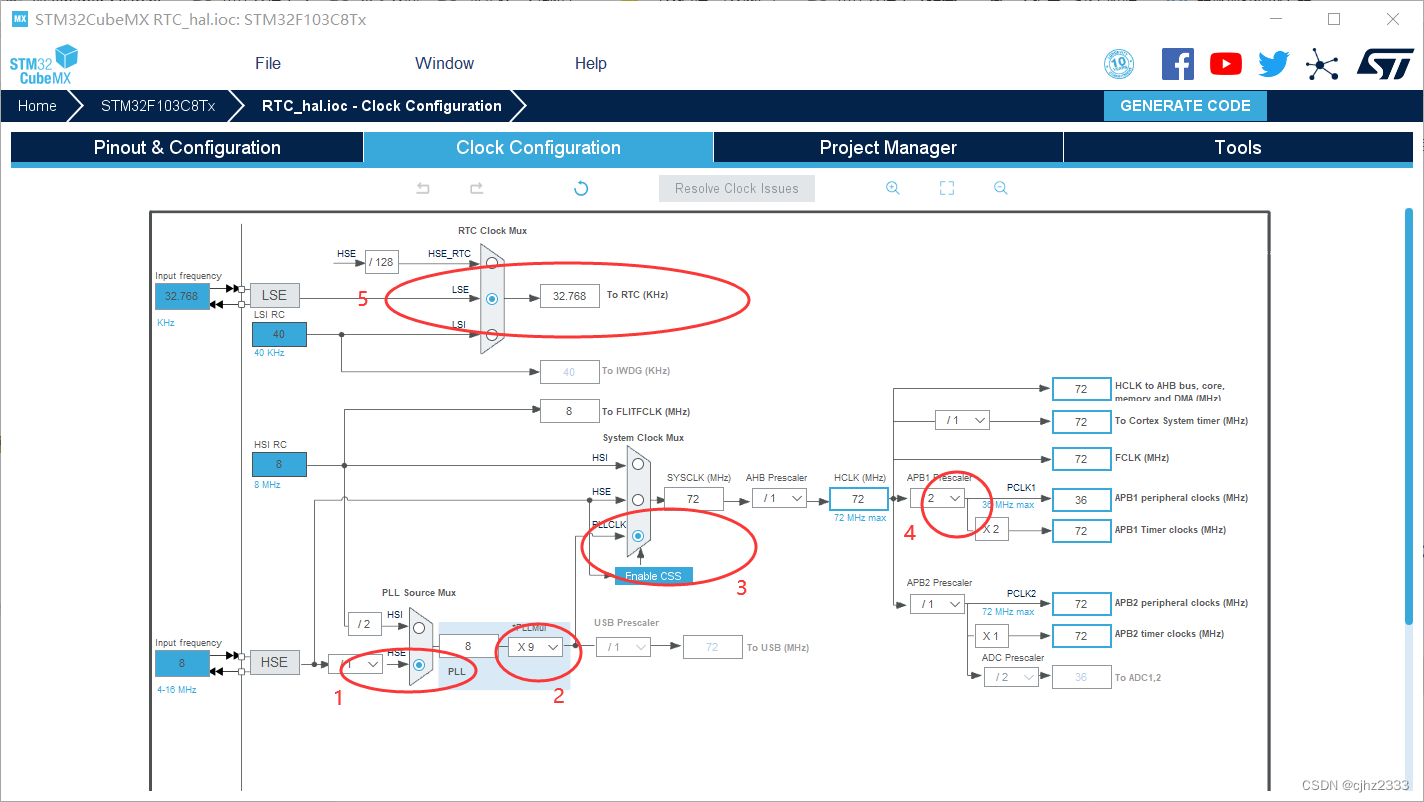This screenshot has width=1424, height=802.
Task: Click the APB1 Timer clocks 72 field
Action: point(1081,531)
